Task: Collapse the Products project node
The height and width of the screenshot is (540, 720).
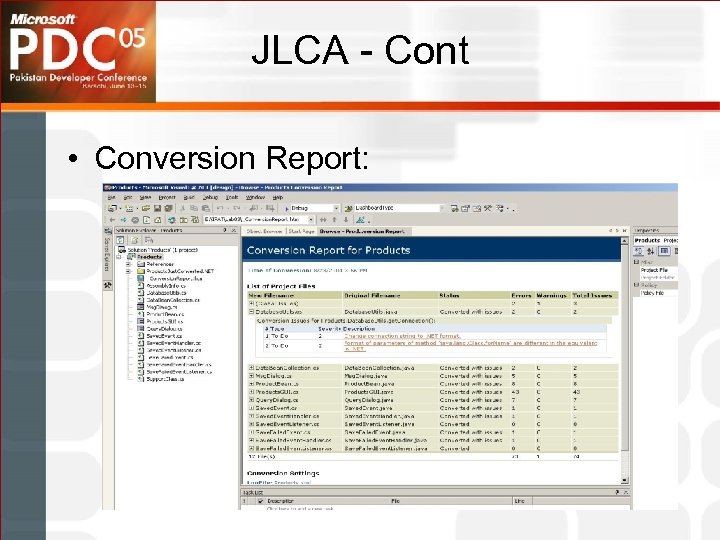Action: click(120, 257)
